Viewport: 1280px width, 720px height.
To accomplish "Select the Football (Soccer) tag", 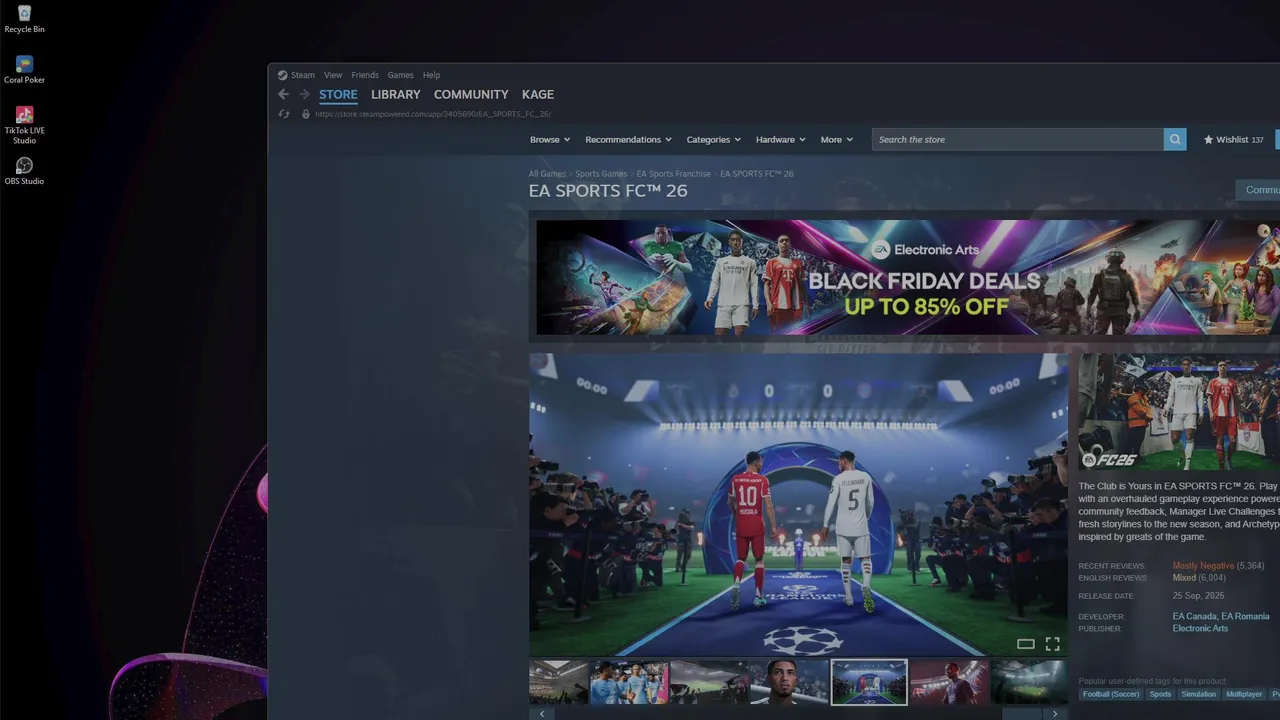I will (x=1110, y=694).
